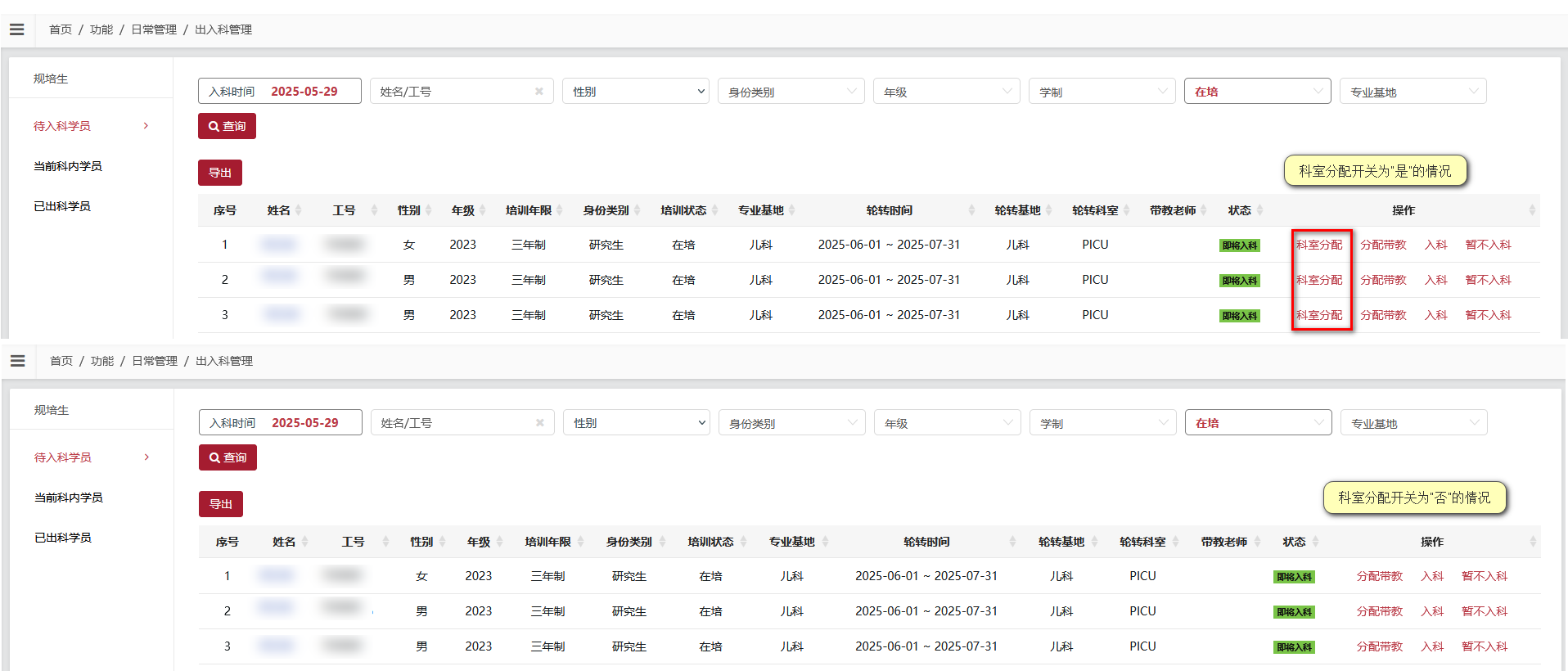Open the 年级 dropdown in the upper panel
This screenshot has height=671, width=1568.
947,92
